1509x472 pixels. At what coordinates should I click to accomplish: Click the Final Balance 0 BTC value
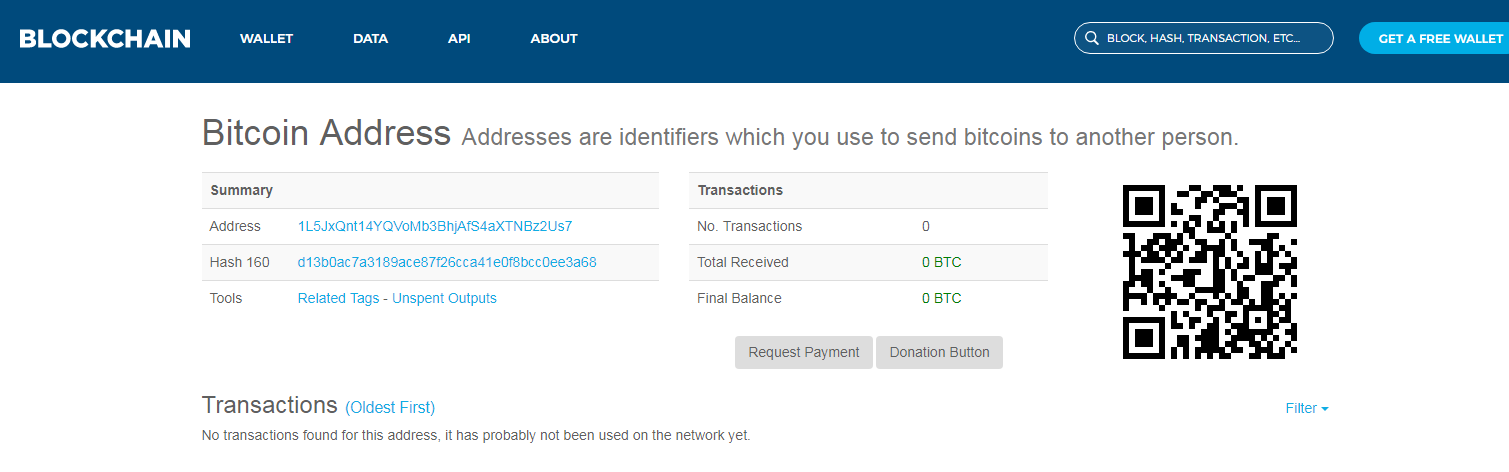[941, 298]
